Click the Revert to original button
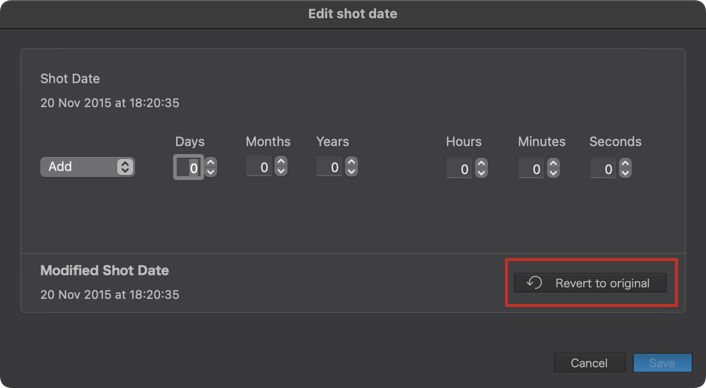Viewport: 706px width, 388px height. pos(590,283)
